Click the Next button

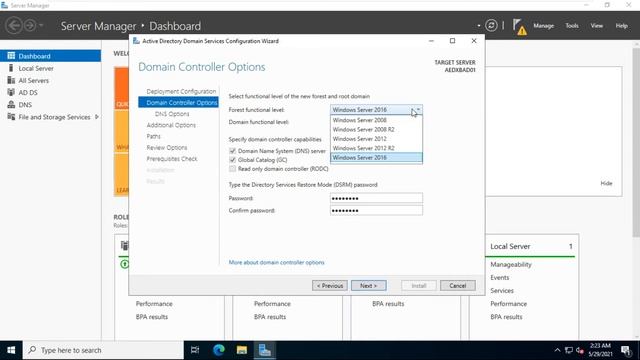(x=369, y=286)
